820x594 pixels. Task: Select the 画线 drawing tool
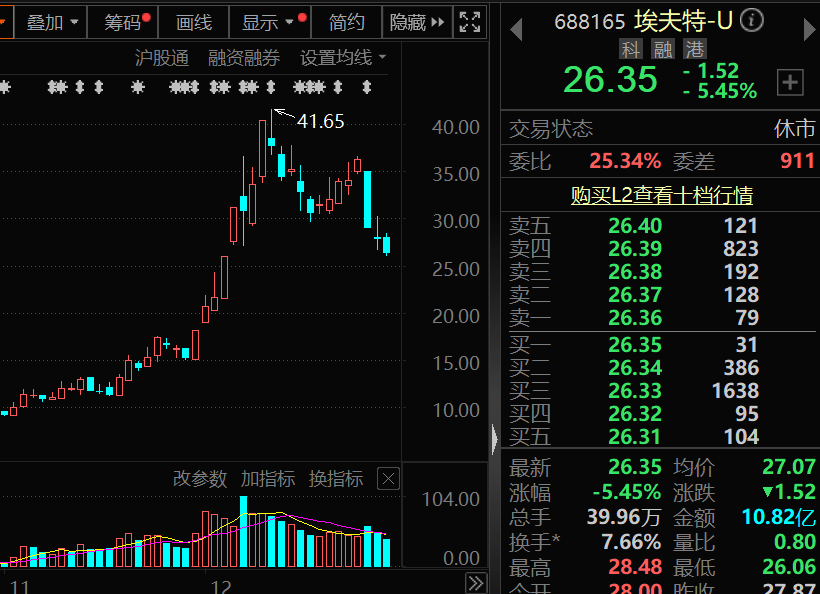pyautogui.click(x=192, y=22)
